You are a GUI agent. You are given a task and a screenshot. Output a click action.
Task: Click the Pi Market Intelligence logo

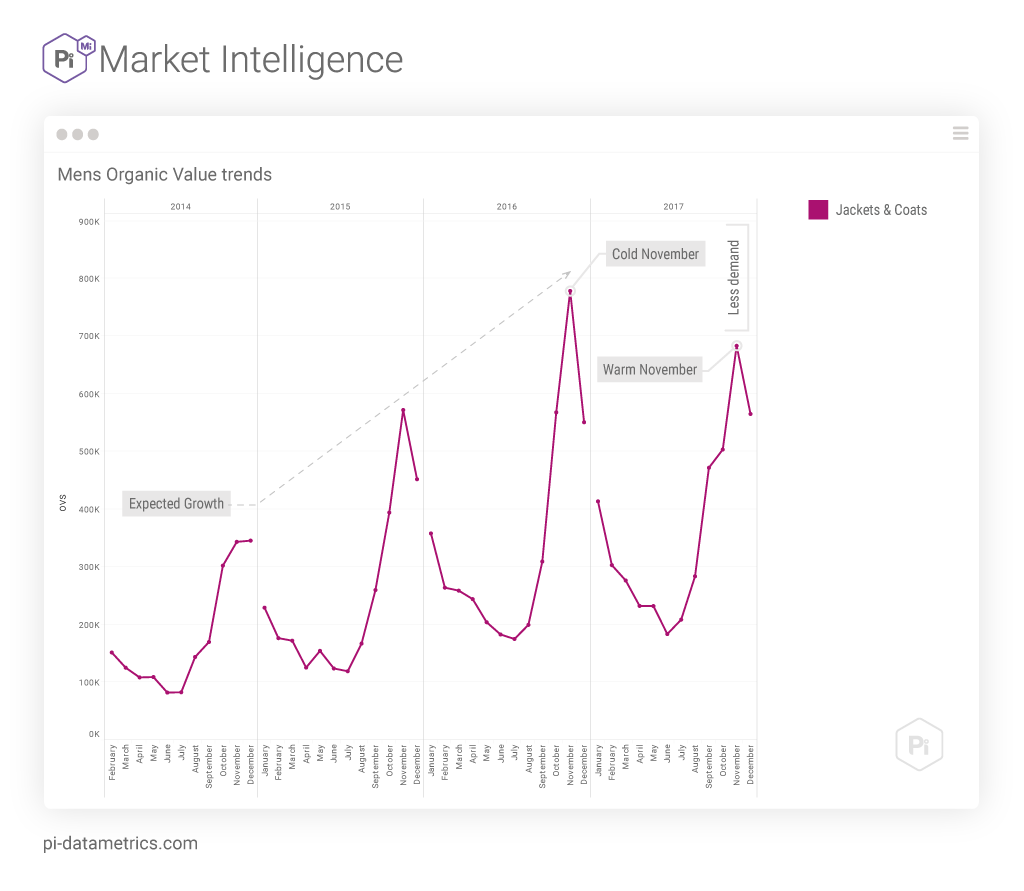pyautogui.click(x=68, y=59)
